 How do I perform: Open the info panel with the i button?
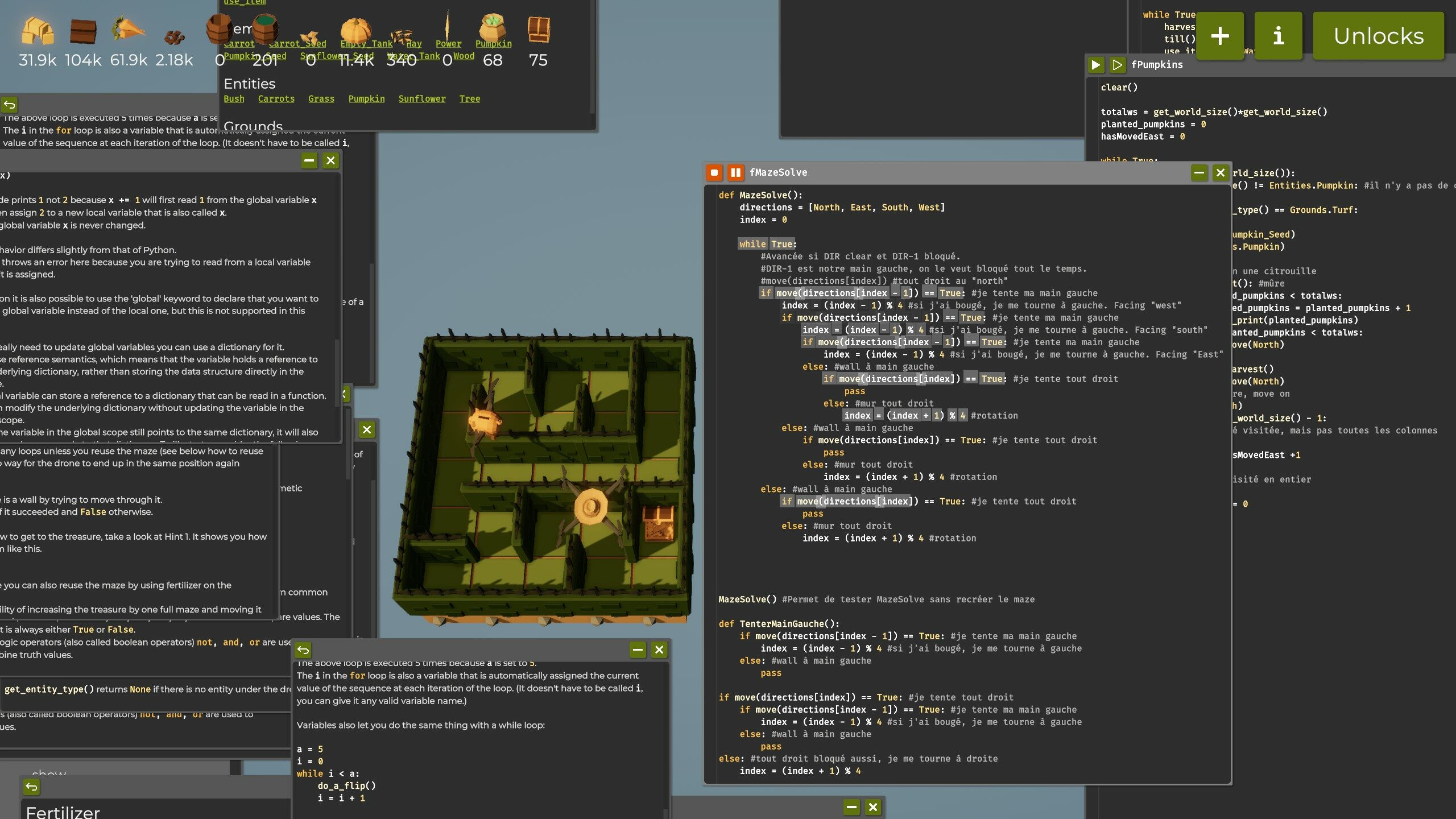1278,36
